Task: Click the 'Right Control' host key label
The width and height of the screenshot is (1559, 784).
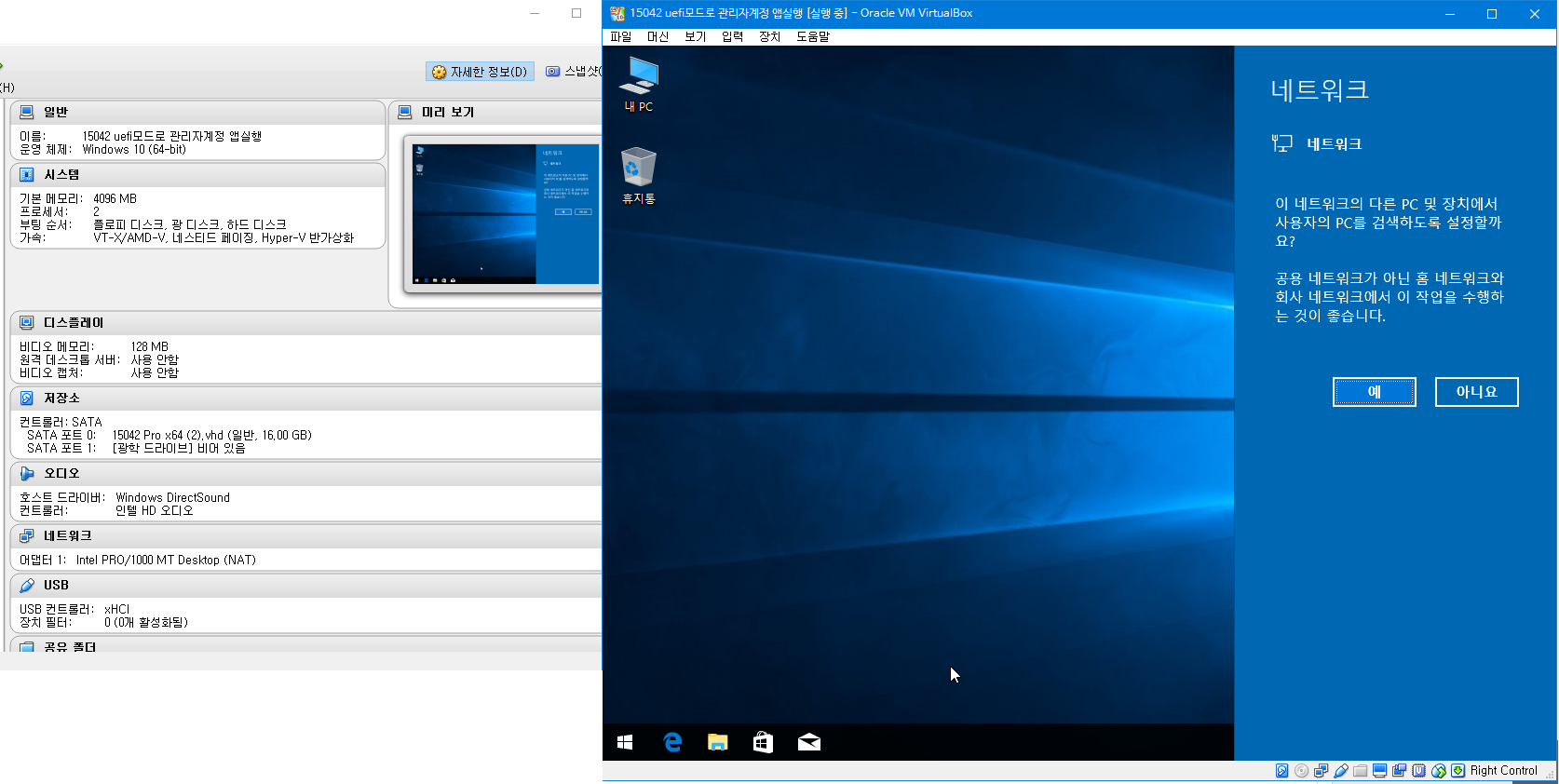Action: click(1503, 771)
